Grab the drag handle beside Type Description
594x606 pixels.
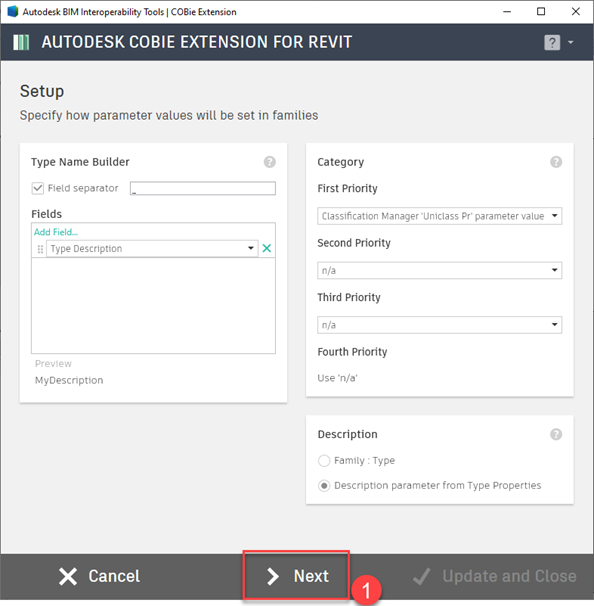[x=40, y=249]
